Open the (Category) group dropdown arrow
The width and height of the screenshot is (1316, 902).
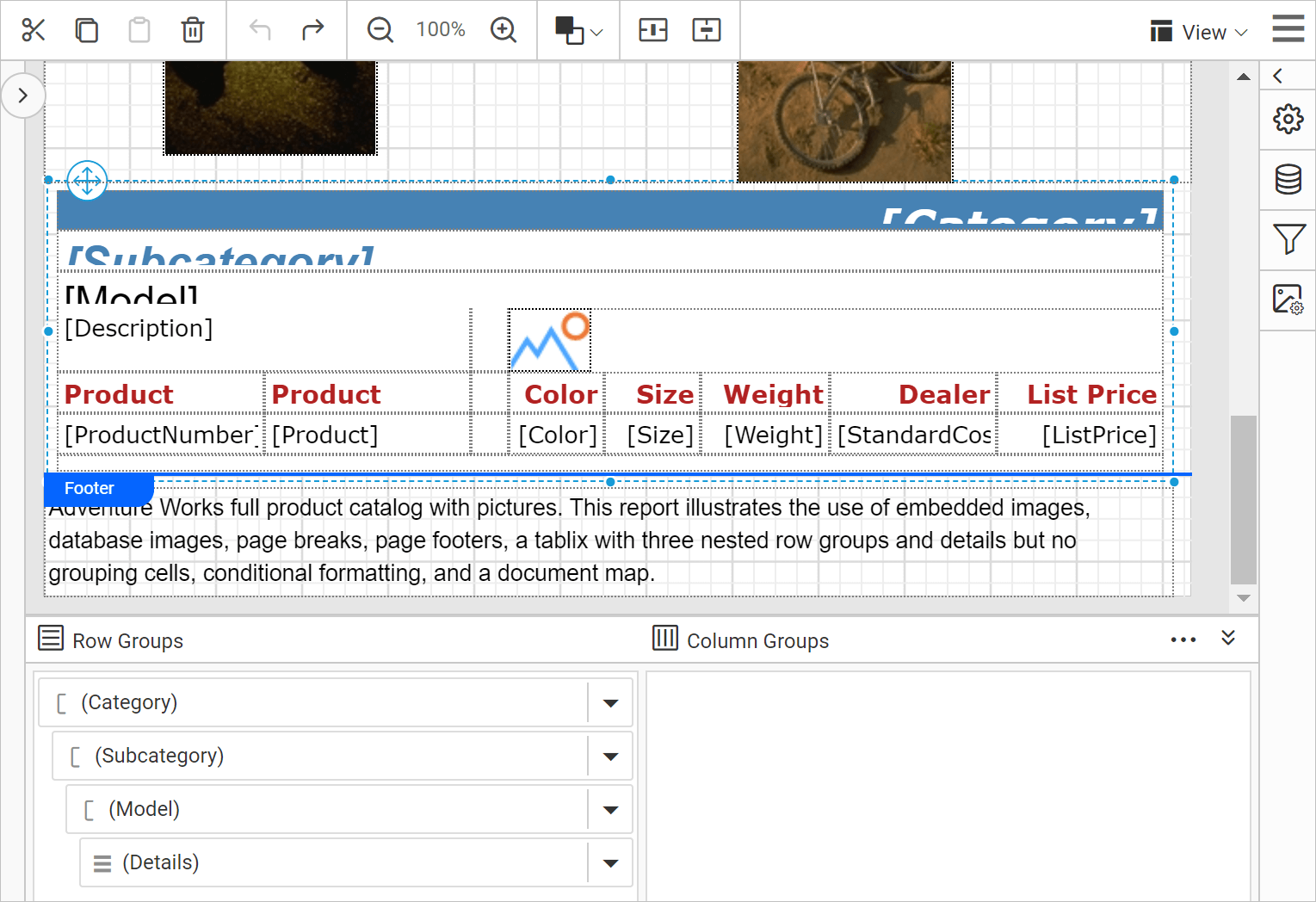[x=611, y=703]
